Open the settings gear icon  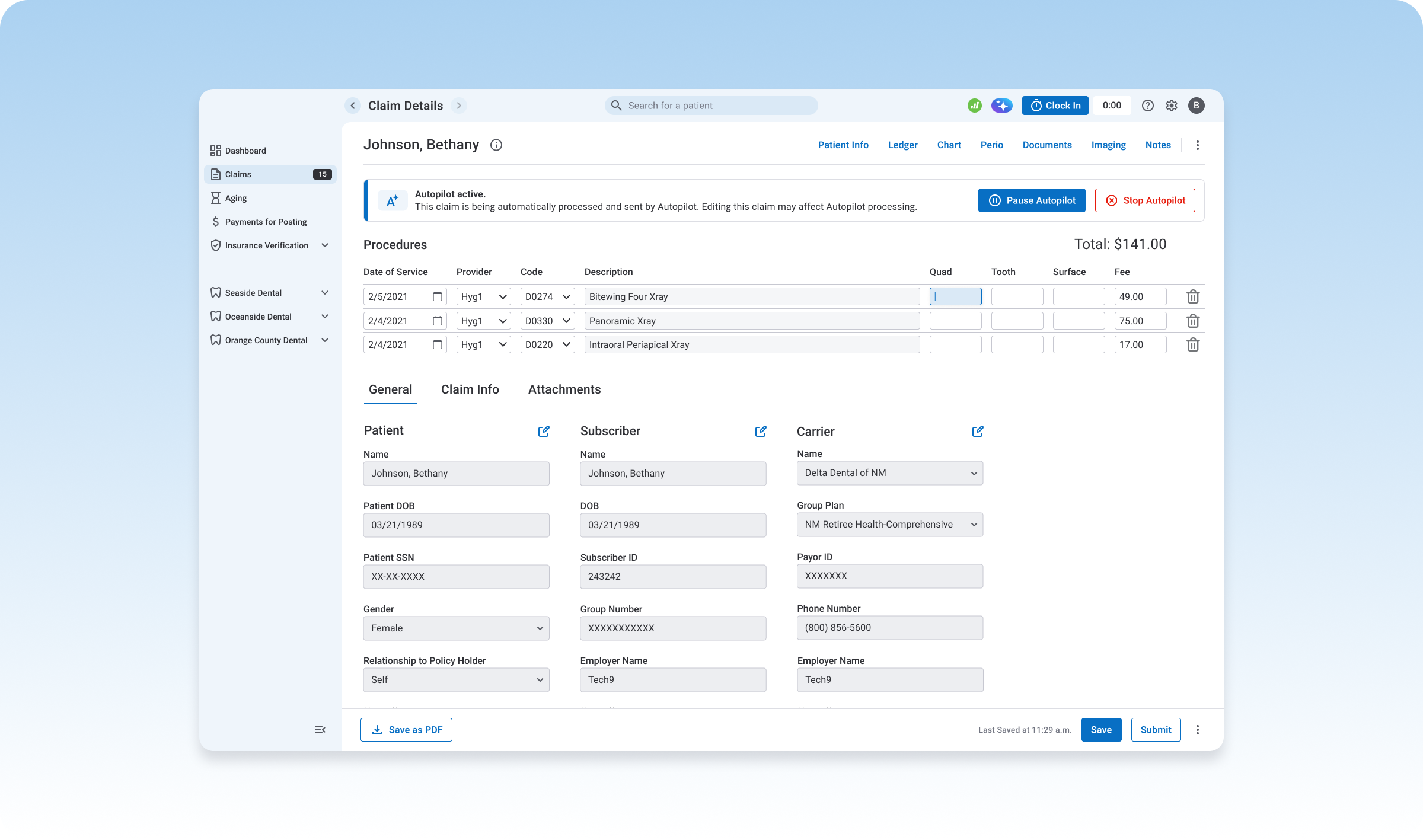(x=1172, y=106)
